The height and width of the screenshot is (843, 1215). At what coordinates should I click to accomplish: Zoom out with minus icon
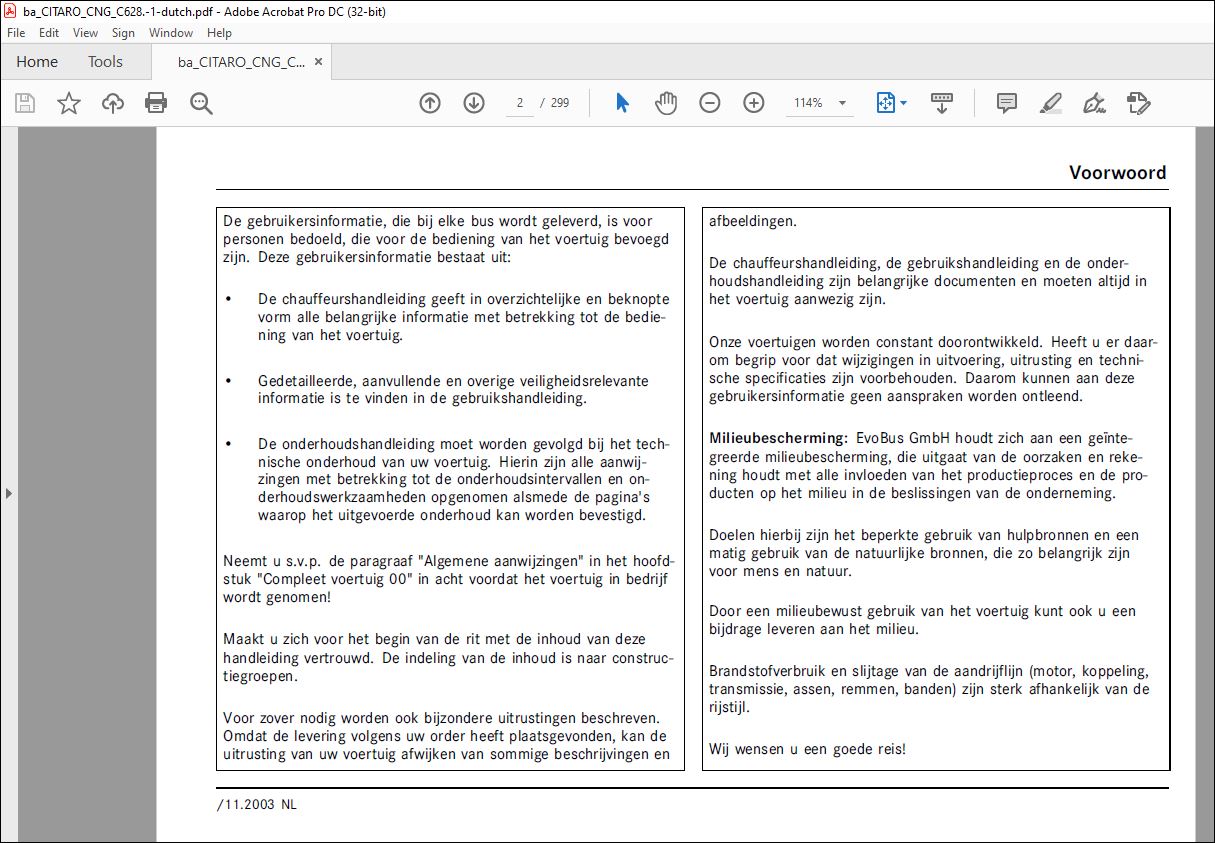pos(710,103)
